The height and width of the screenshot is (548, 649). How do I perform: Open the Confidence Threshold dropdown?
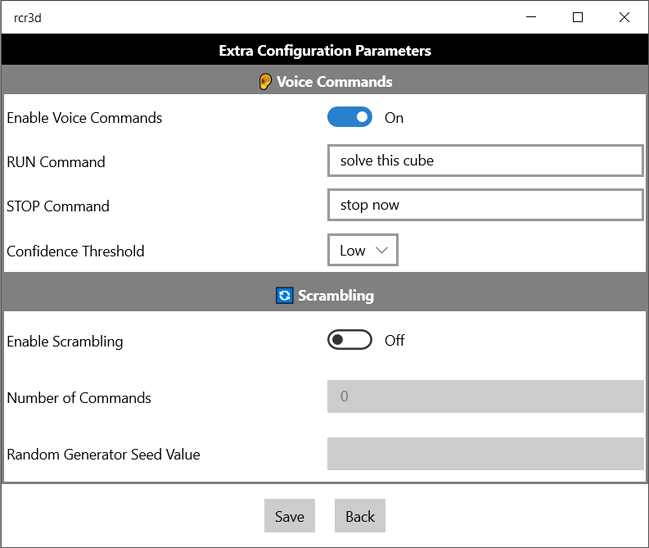[x=363, y=250]
